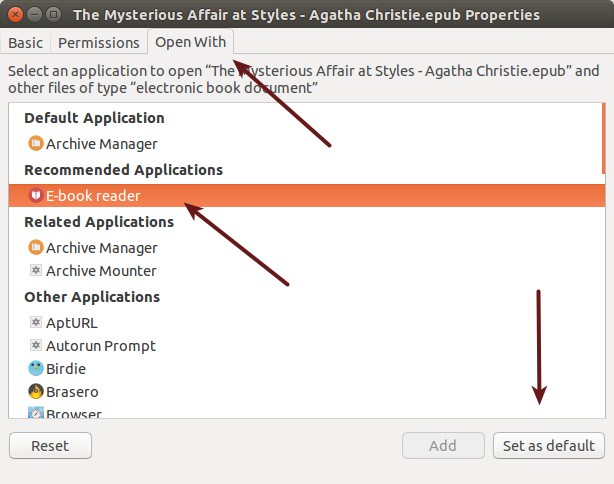
Task: Click the Archive Mounter gear icon
Action: click(x=36, y=270)
